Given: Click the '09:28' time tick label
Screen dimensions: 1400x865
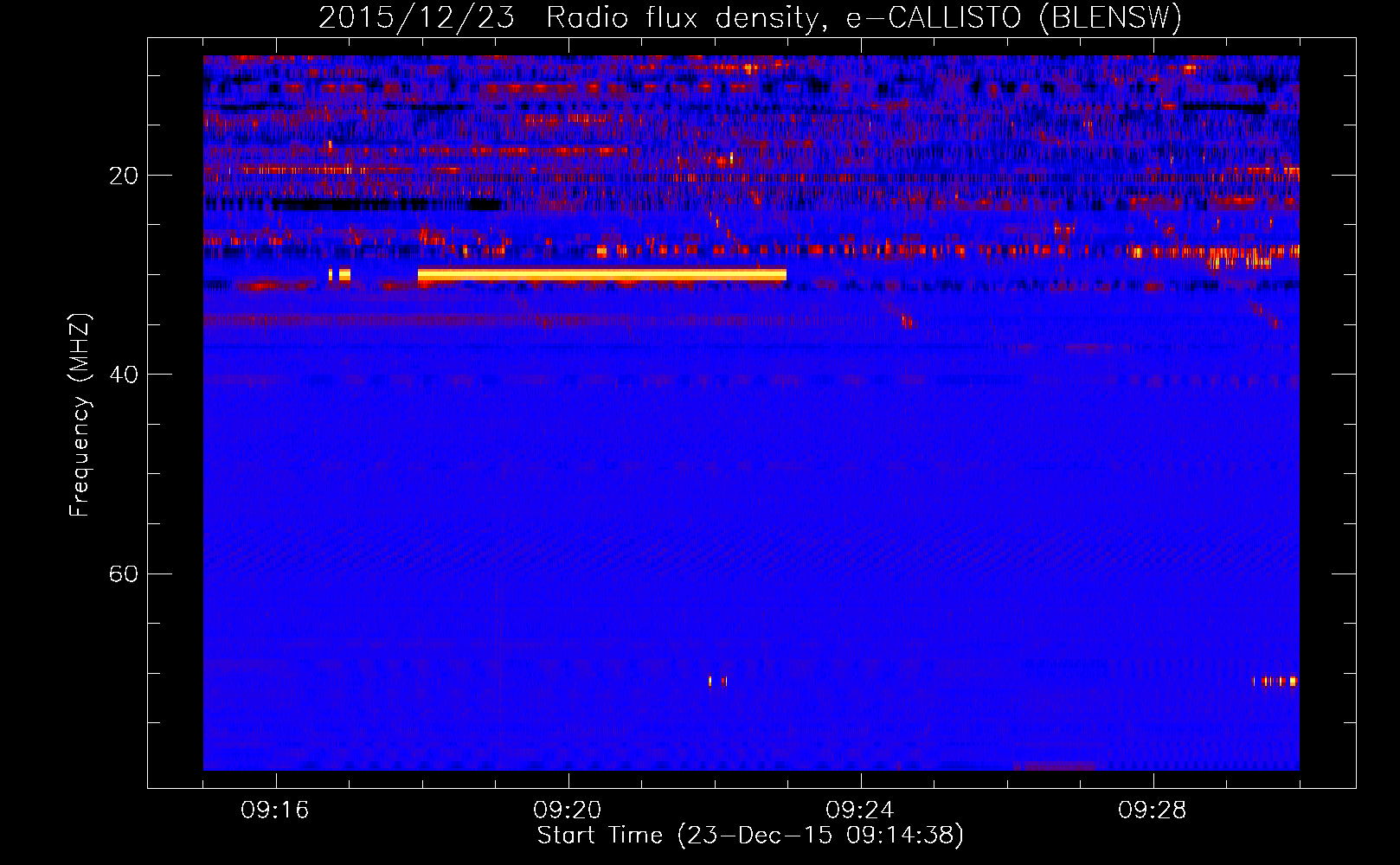Looking at the screenshot, I should (x=1153, y=811).
